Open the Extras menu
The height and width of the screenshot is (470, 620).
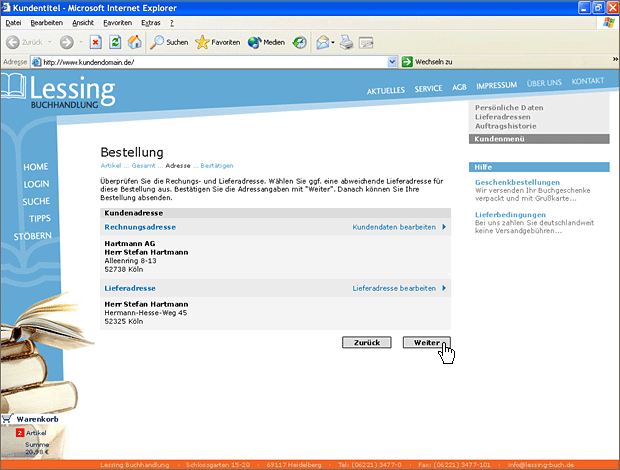pos(151,23)
